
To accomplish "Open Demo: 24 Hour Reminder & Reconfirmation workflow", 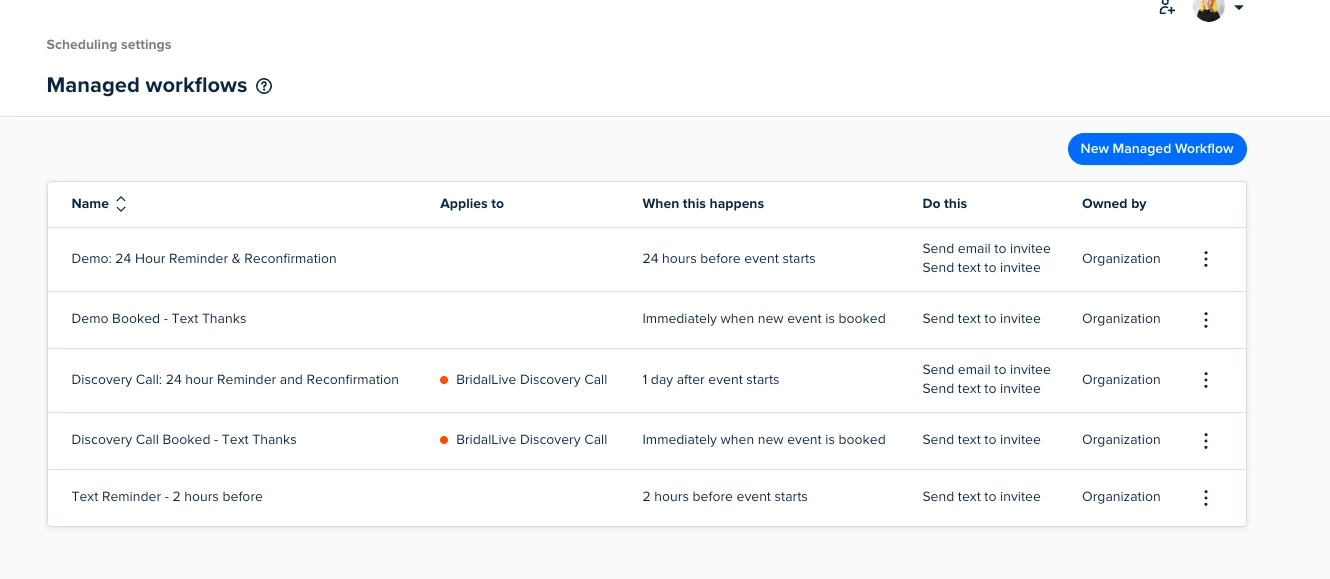I will click(204, 259).
